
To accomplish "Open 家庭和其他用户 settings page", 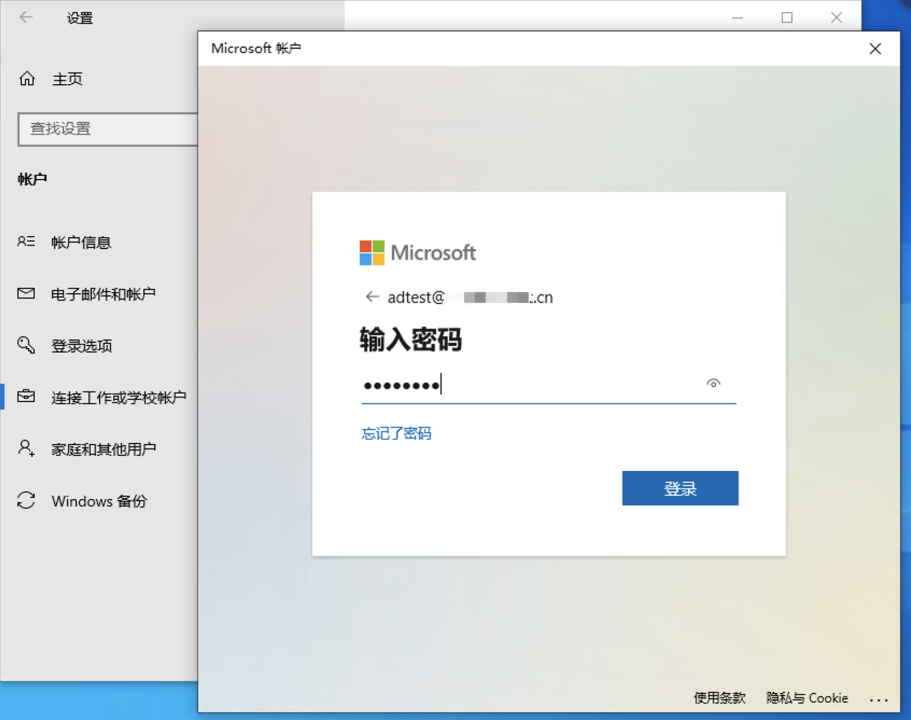I will pos(103,449).
